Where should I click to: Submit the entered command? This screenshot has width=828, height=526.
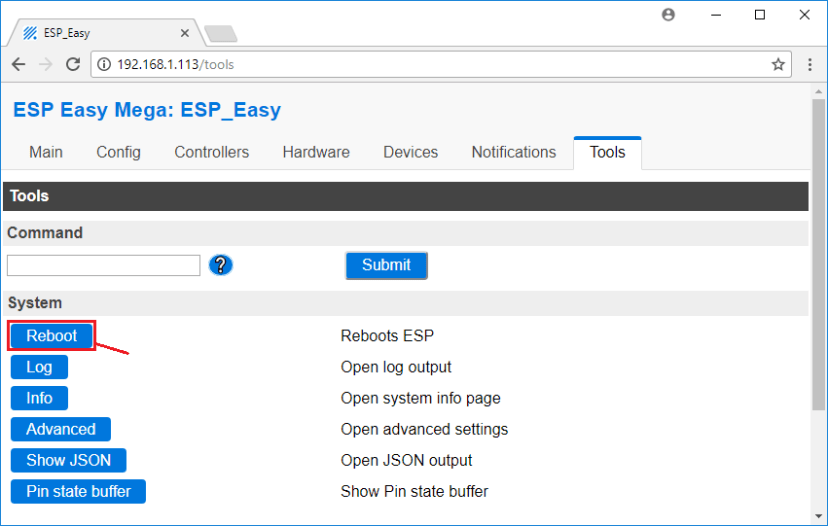point(386,265)
